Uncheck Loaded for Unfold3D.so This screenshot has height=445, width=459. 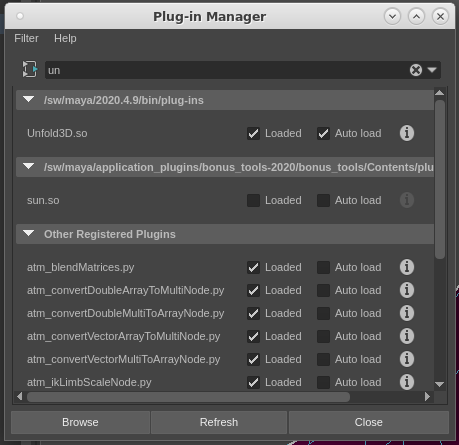click(x=253, y=133)
